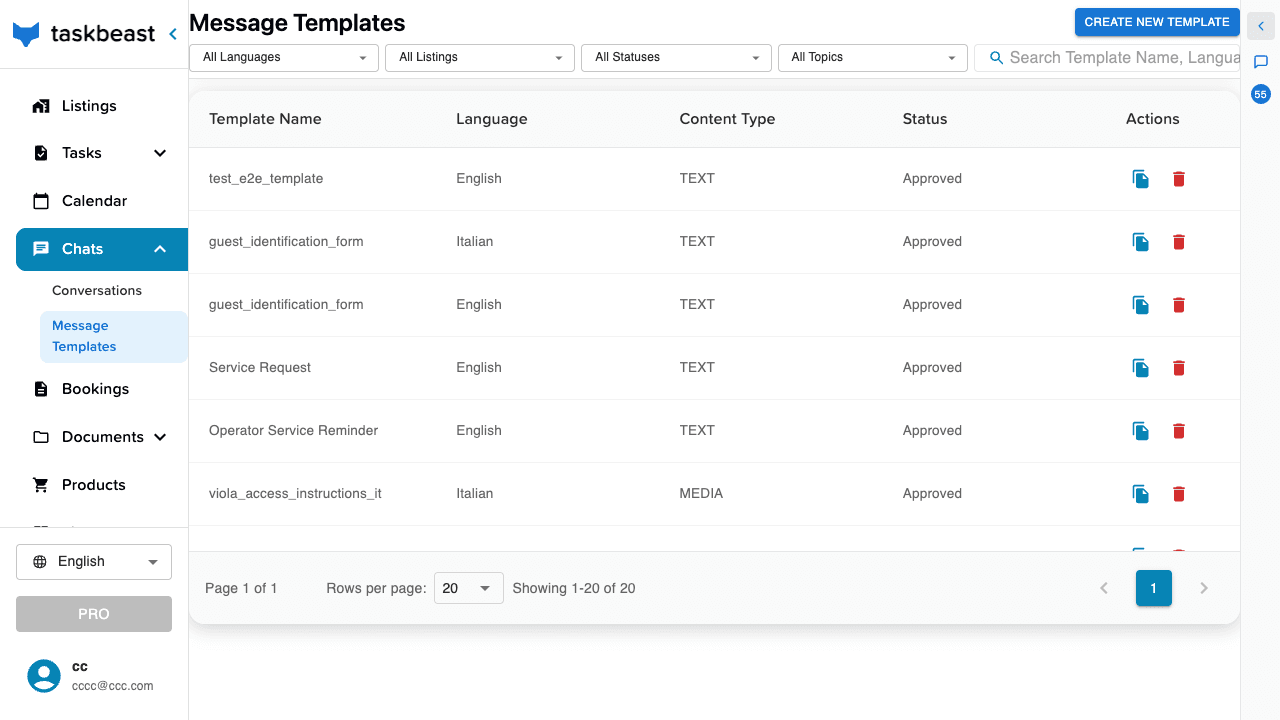
Task: Open the chat bubble icon in the right panel
Action: 1260,62
